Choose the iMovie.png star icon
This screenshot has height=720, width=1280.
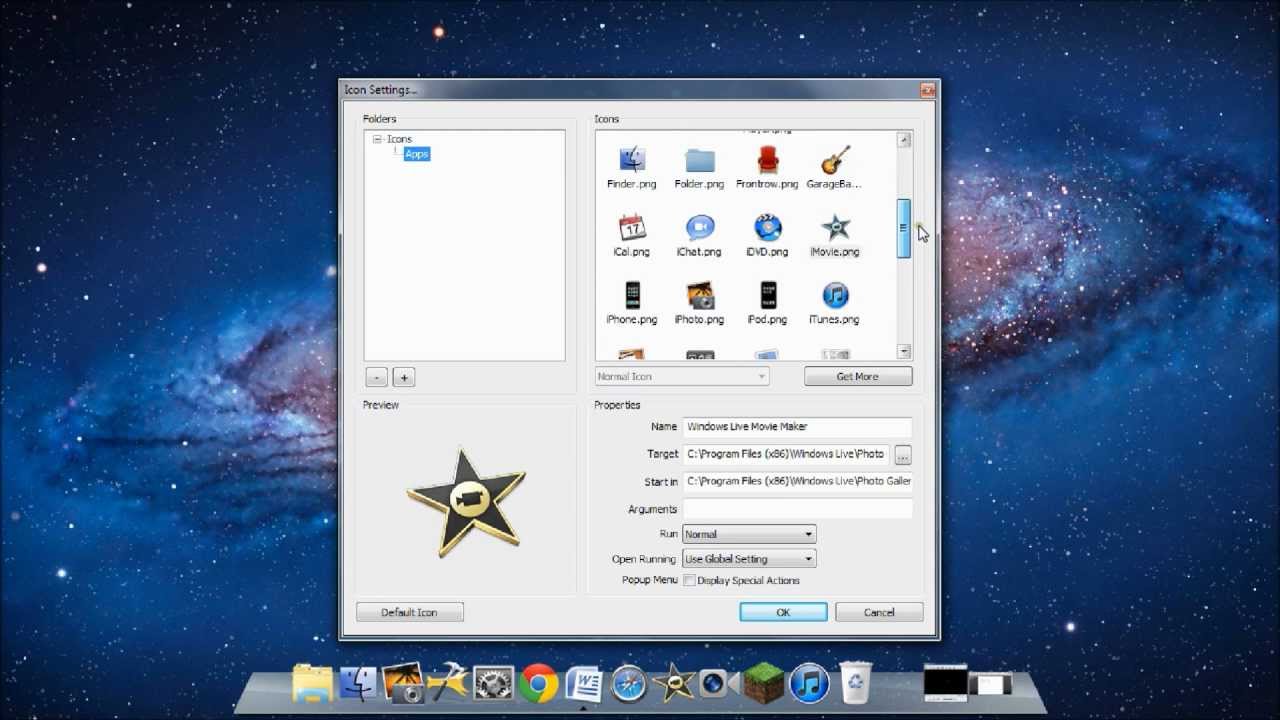point(835,236)
